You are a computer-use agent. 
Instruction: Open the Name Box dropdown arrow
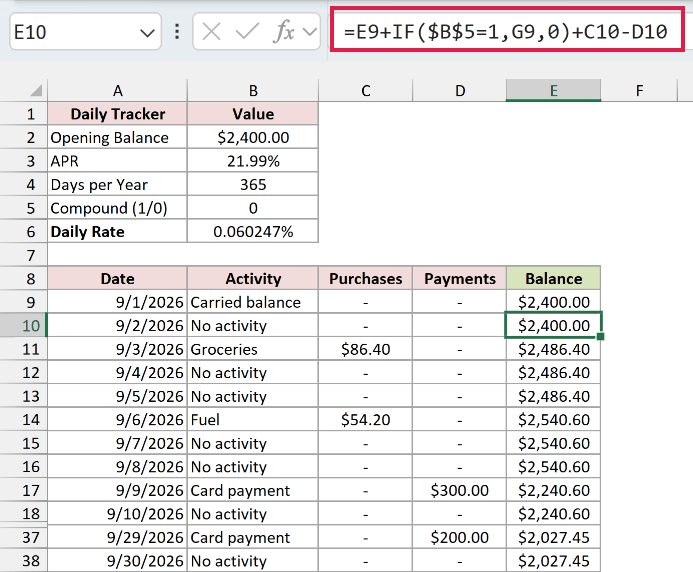point(147,33)
